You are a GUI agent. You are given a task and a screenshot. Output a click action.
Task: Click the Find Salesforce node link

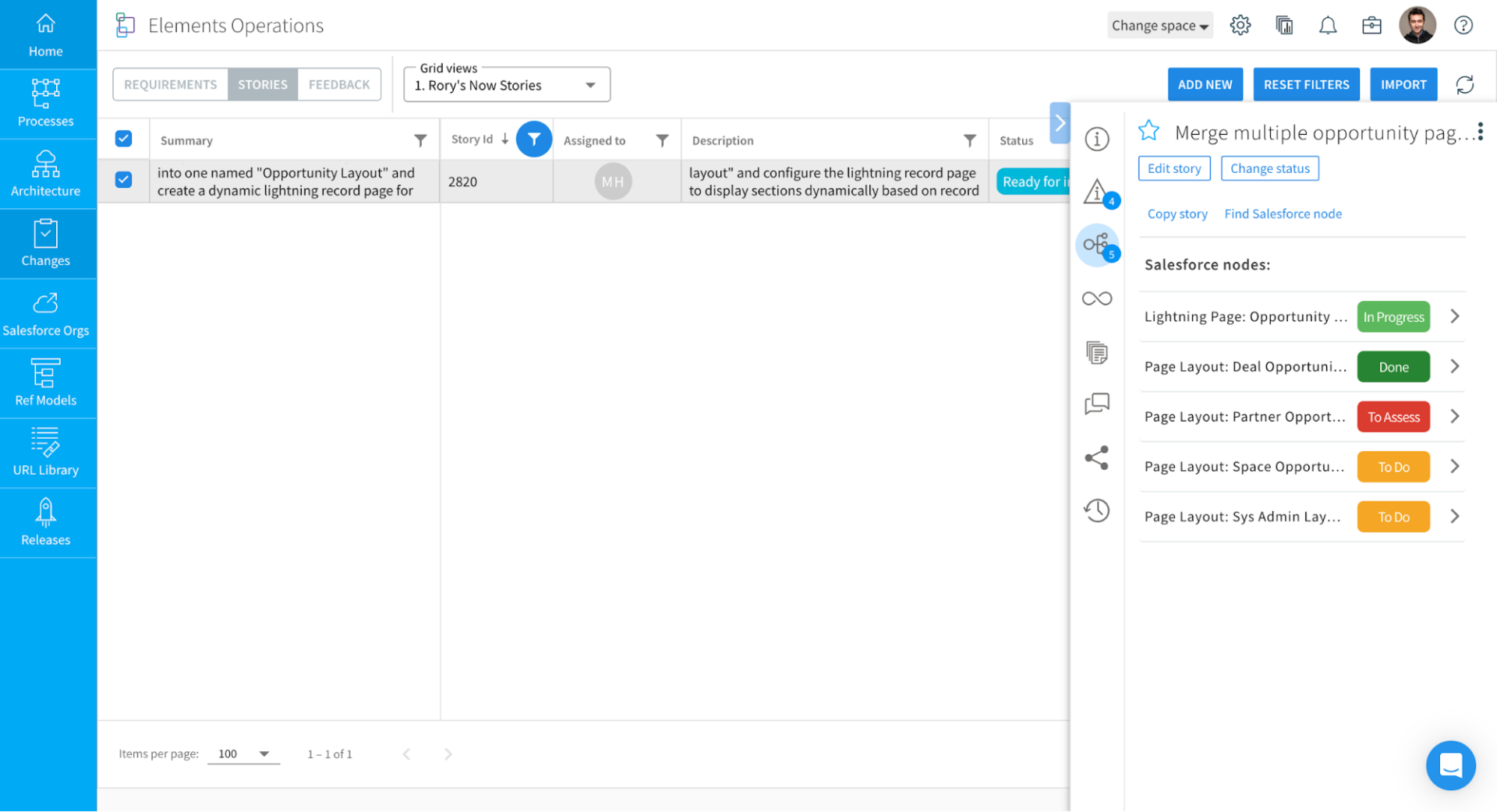pyautogui.click(x=1283, y=213)
